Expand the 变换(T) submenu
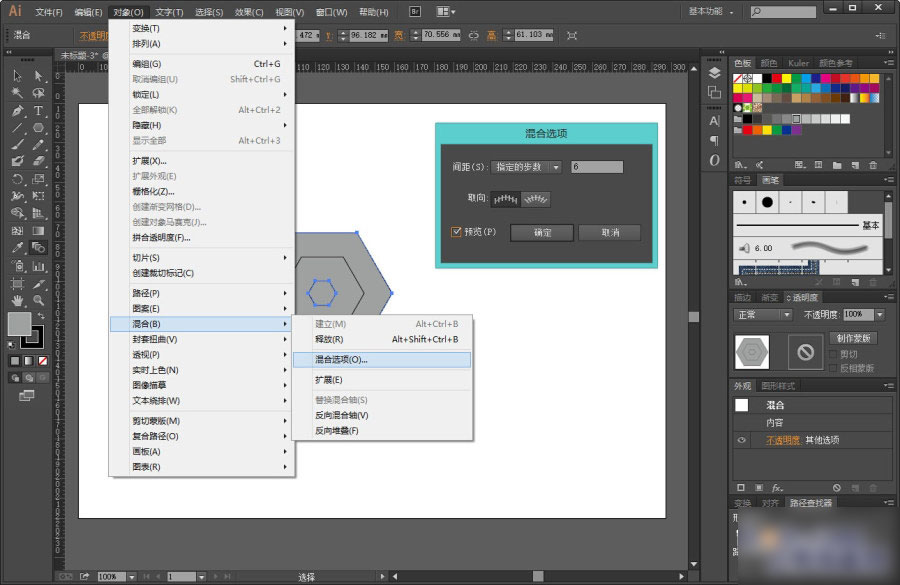Image resolution: width=900 pixels, height=585 pixels. (202, 28)
